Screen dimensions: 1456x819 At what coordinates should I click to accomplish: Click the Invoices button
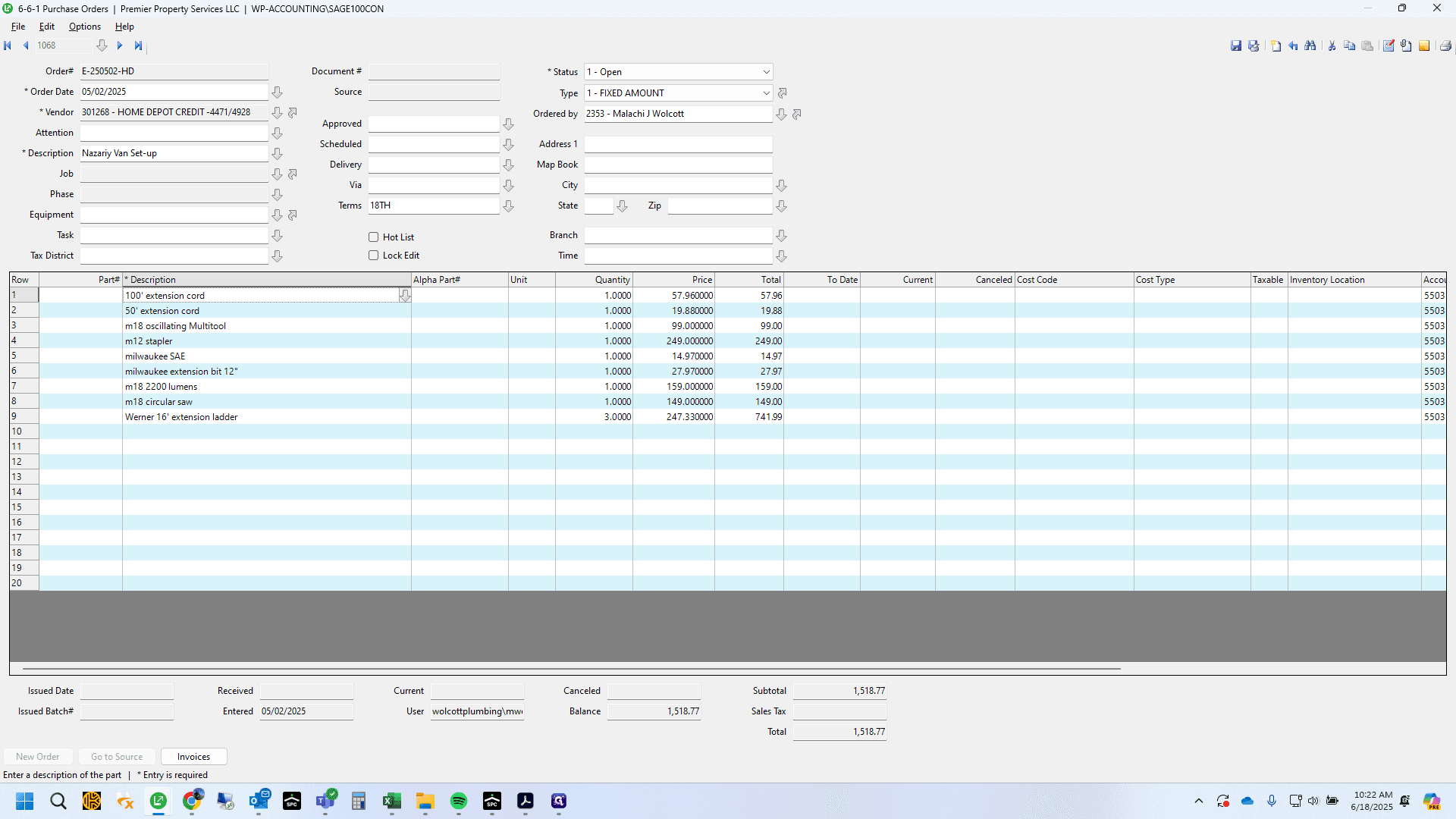[x=193, y=757]
